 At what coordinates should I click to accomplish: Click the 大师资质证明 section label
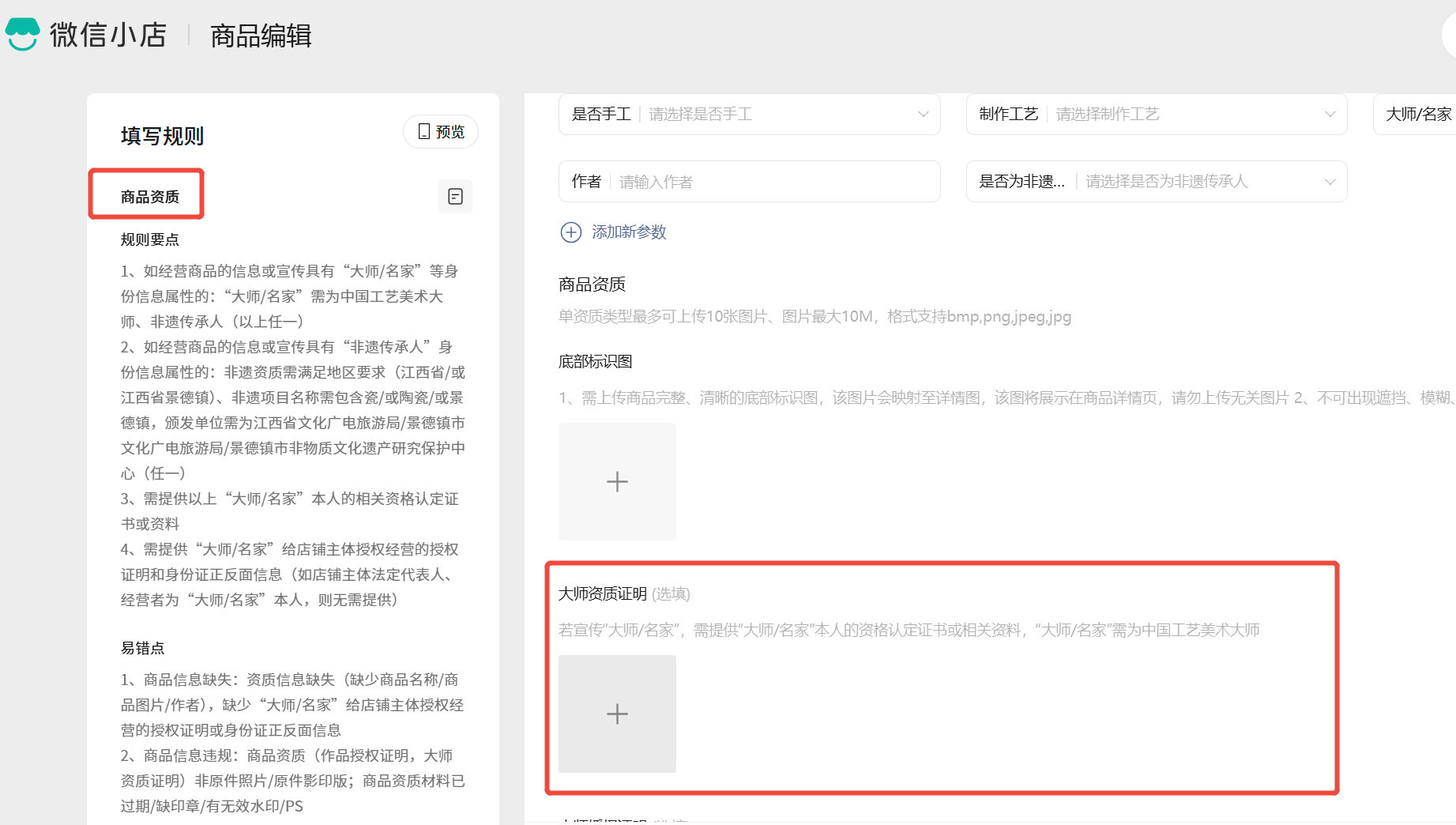pos(602,593)
